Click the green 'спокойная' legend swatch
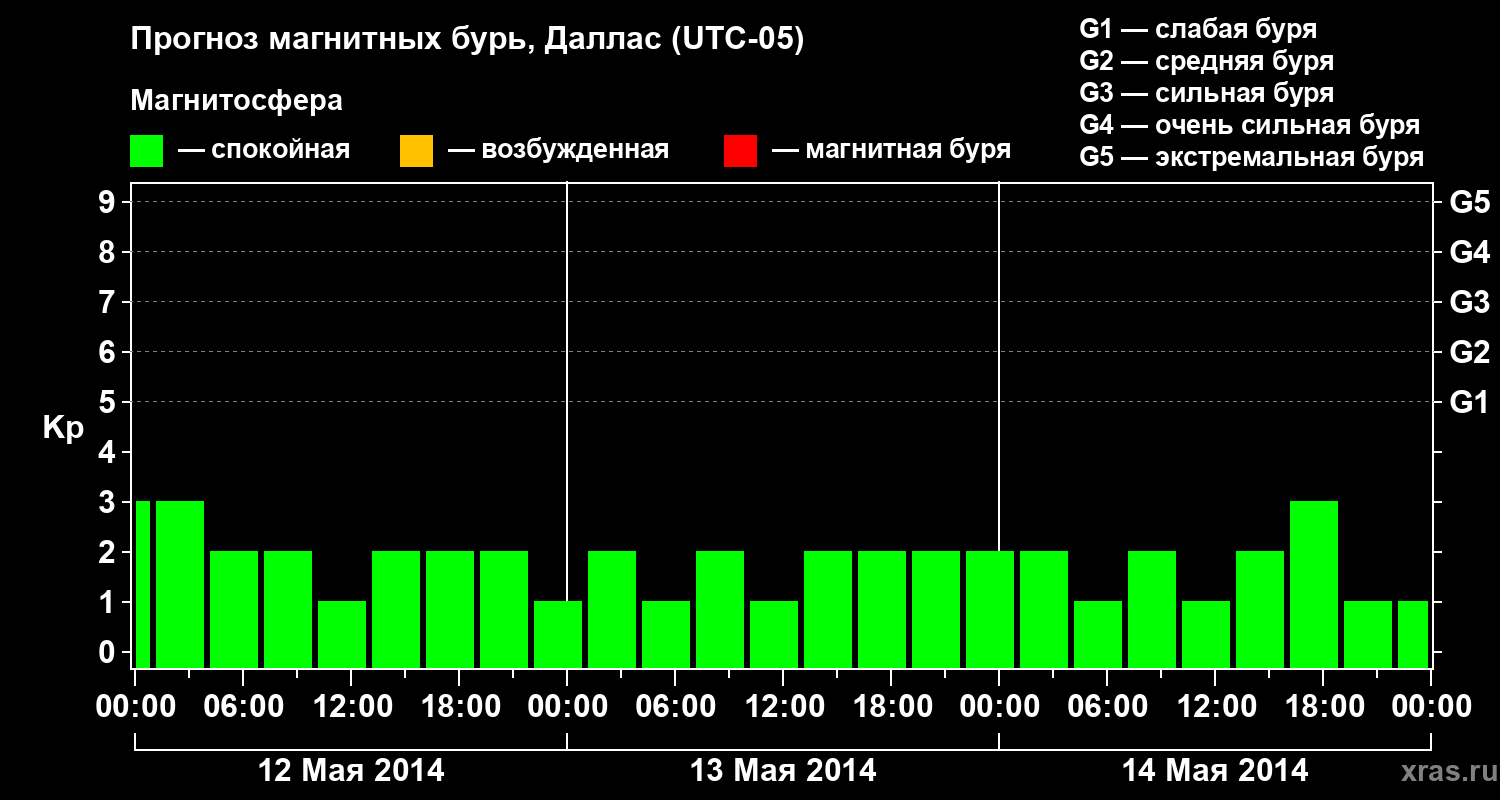Image resolution: width=1500 pixels, height=800 pixels. point(146,150)
